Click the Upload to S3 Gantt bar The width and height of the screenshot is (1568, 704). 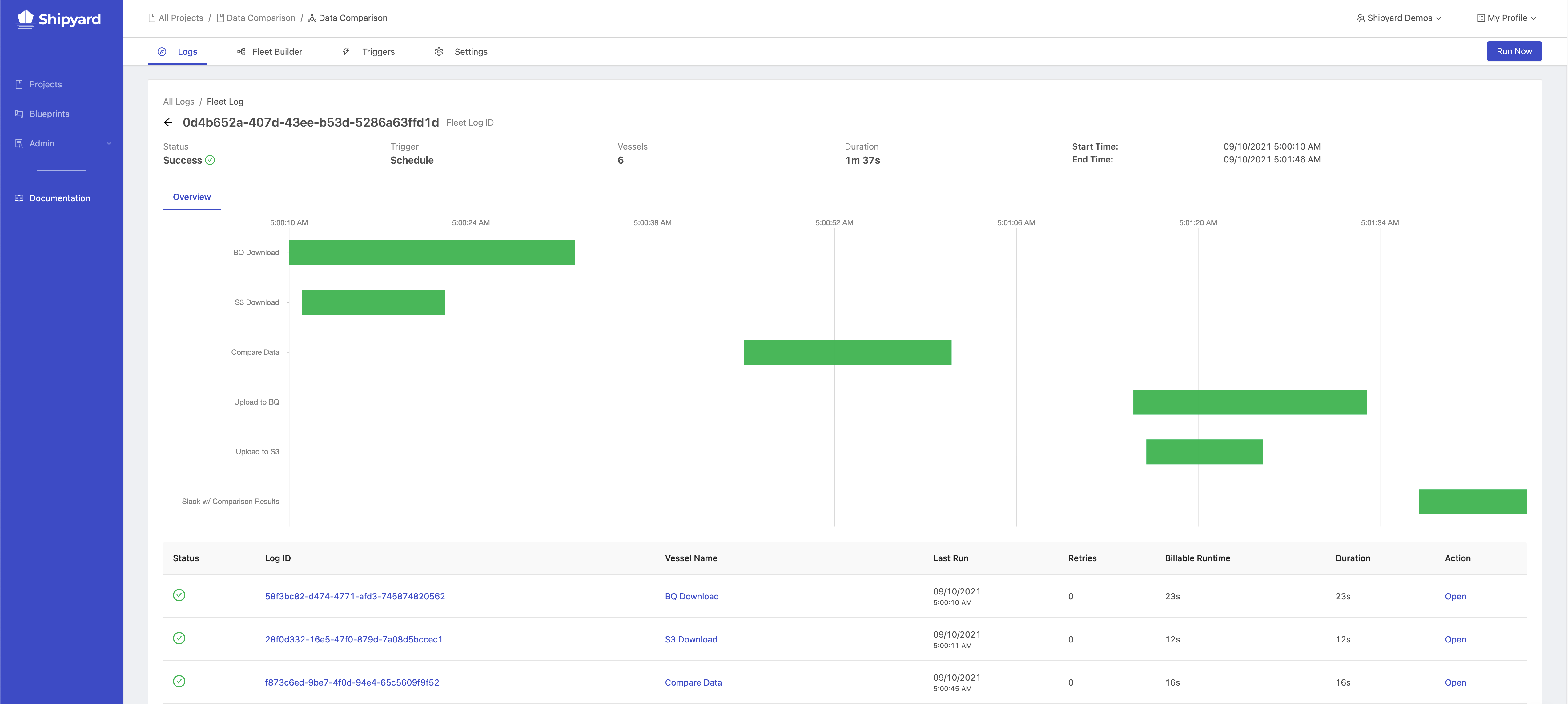coord(1204,452)
